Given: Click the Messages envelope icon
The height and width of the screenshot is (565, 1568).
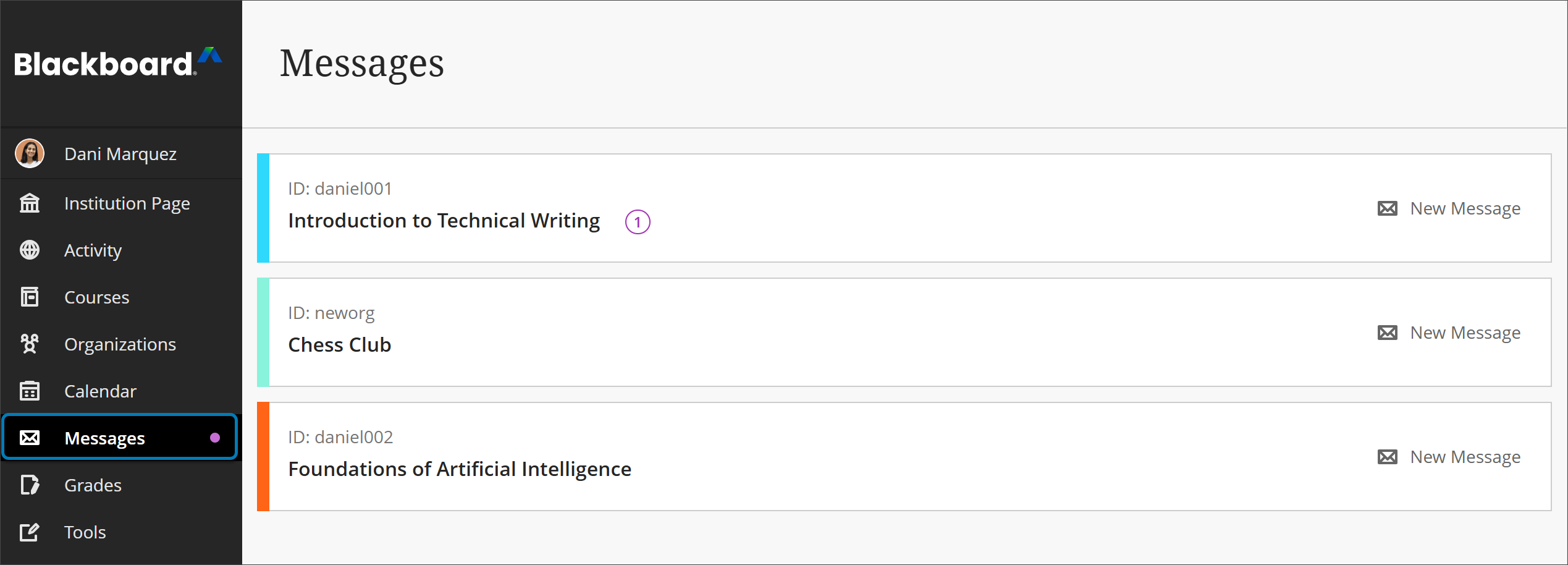Looking at the screenshot, I should [x=29, y=438].
